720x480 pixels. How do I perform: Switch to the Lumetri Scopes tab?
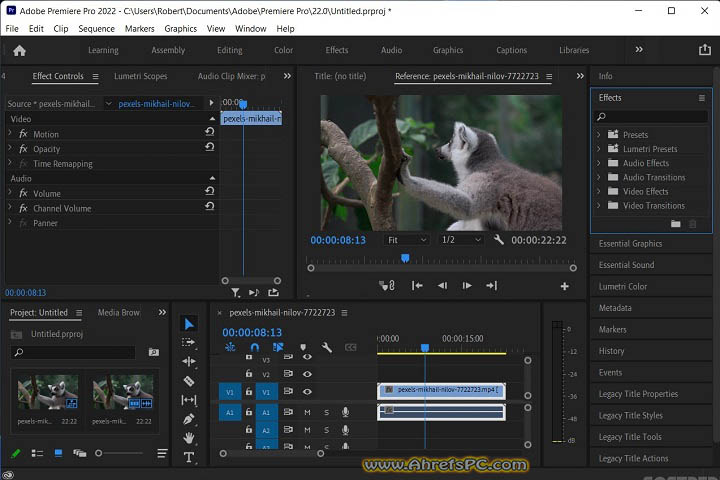tap(141, 76)
